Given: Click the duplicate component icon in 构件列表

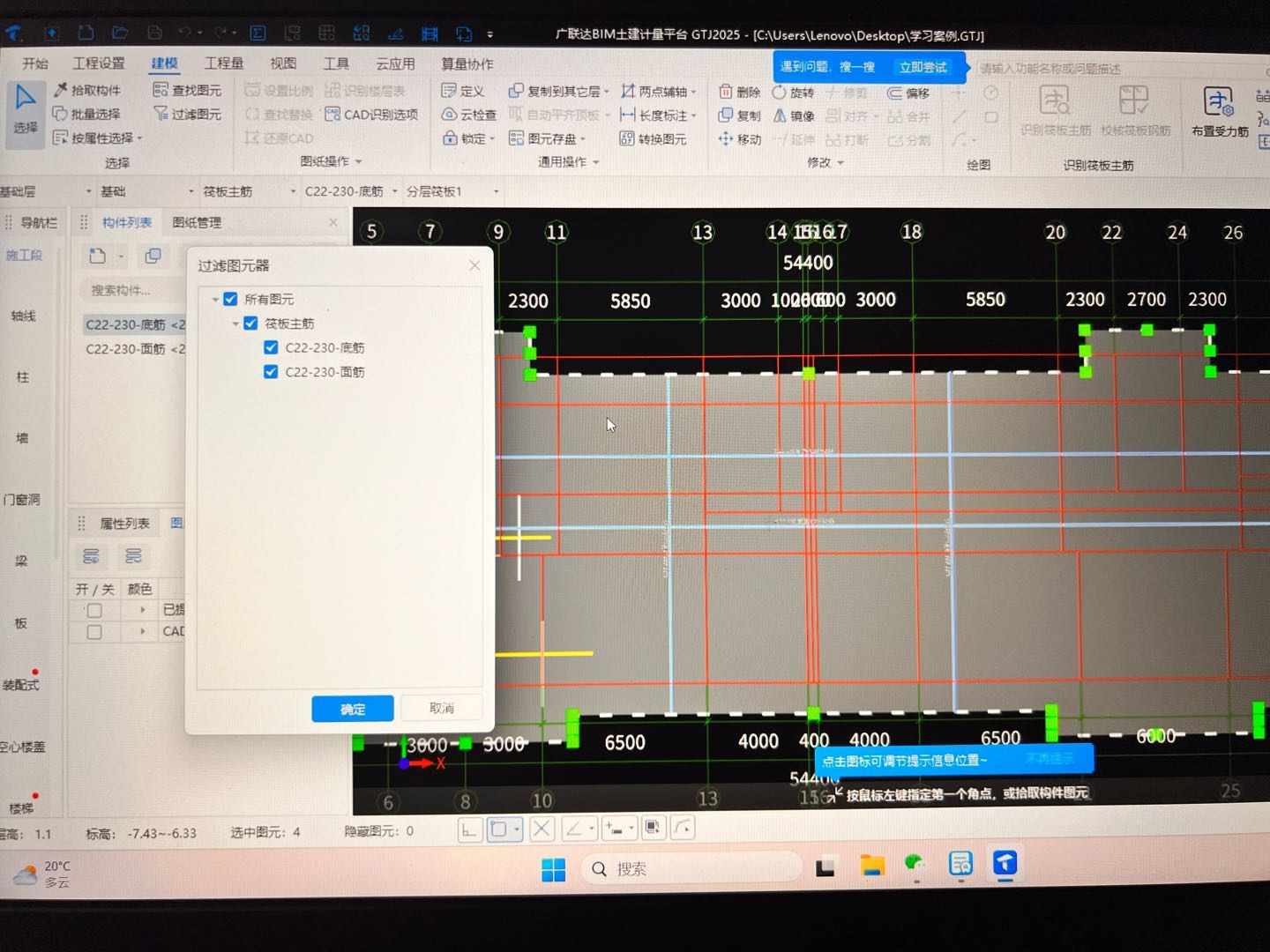Looking at the screenshot, I should (153, 256).
